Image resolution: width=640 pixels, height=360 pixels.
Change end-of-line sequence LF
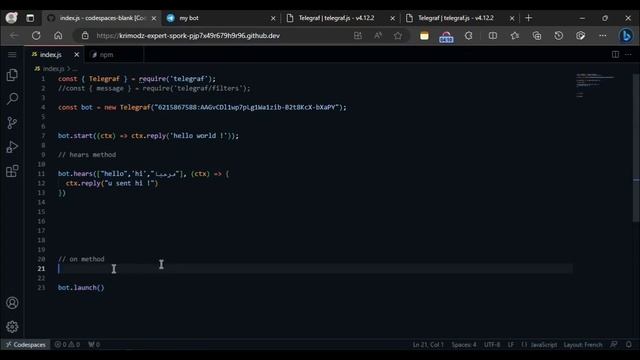pyautogui.click(x=511, y=344)
